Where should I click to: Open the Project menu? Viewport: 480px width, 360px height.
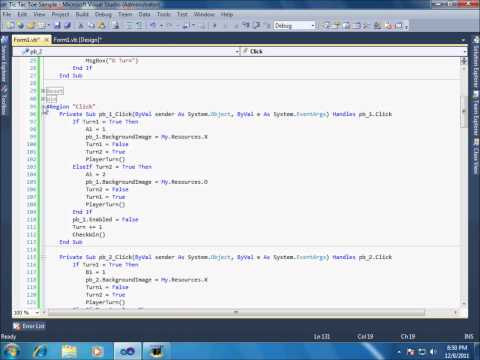coord(60,14)
